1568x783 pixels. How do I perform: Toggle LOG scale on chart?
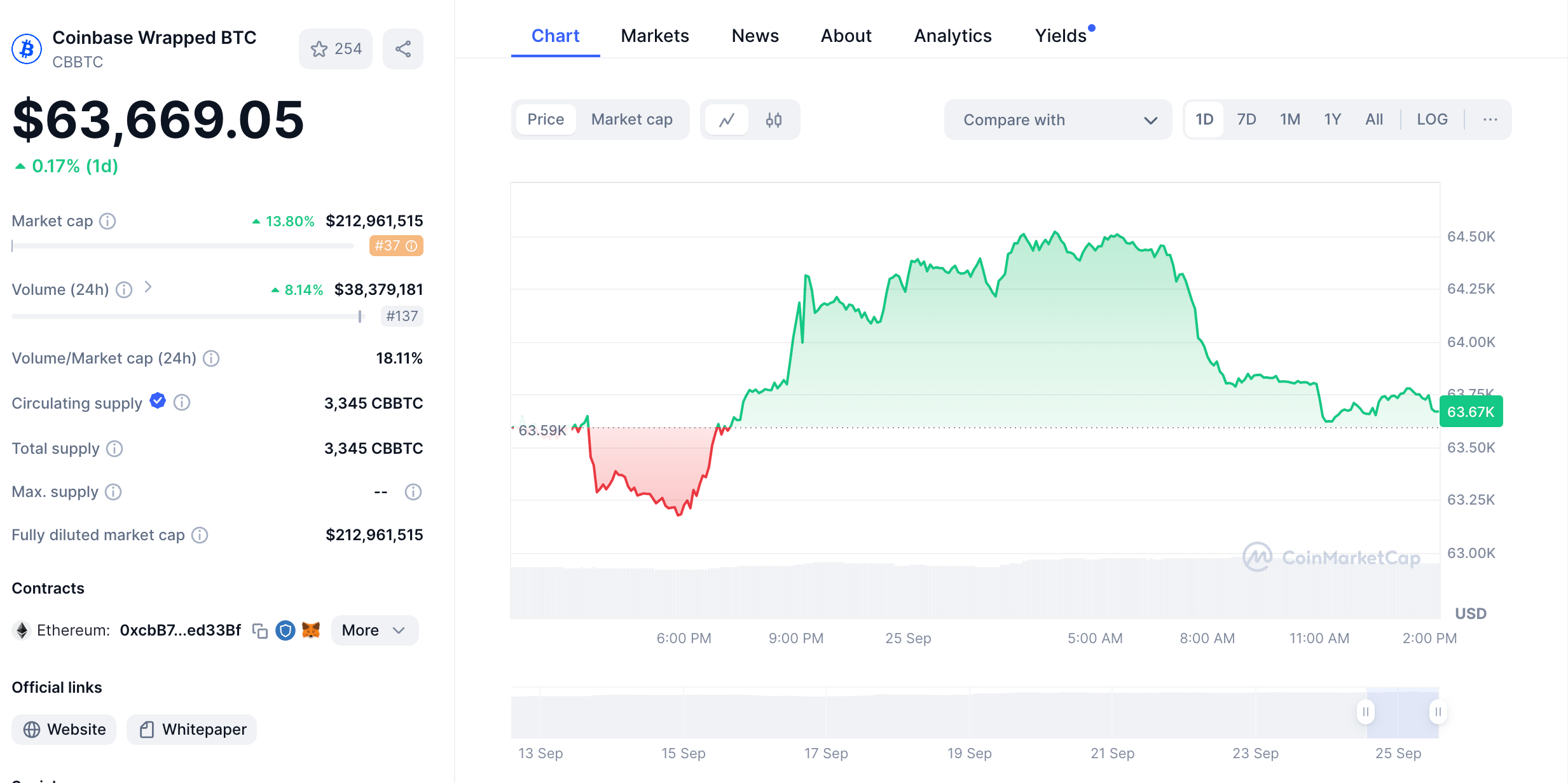1432,119
